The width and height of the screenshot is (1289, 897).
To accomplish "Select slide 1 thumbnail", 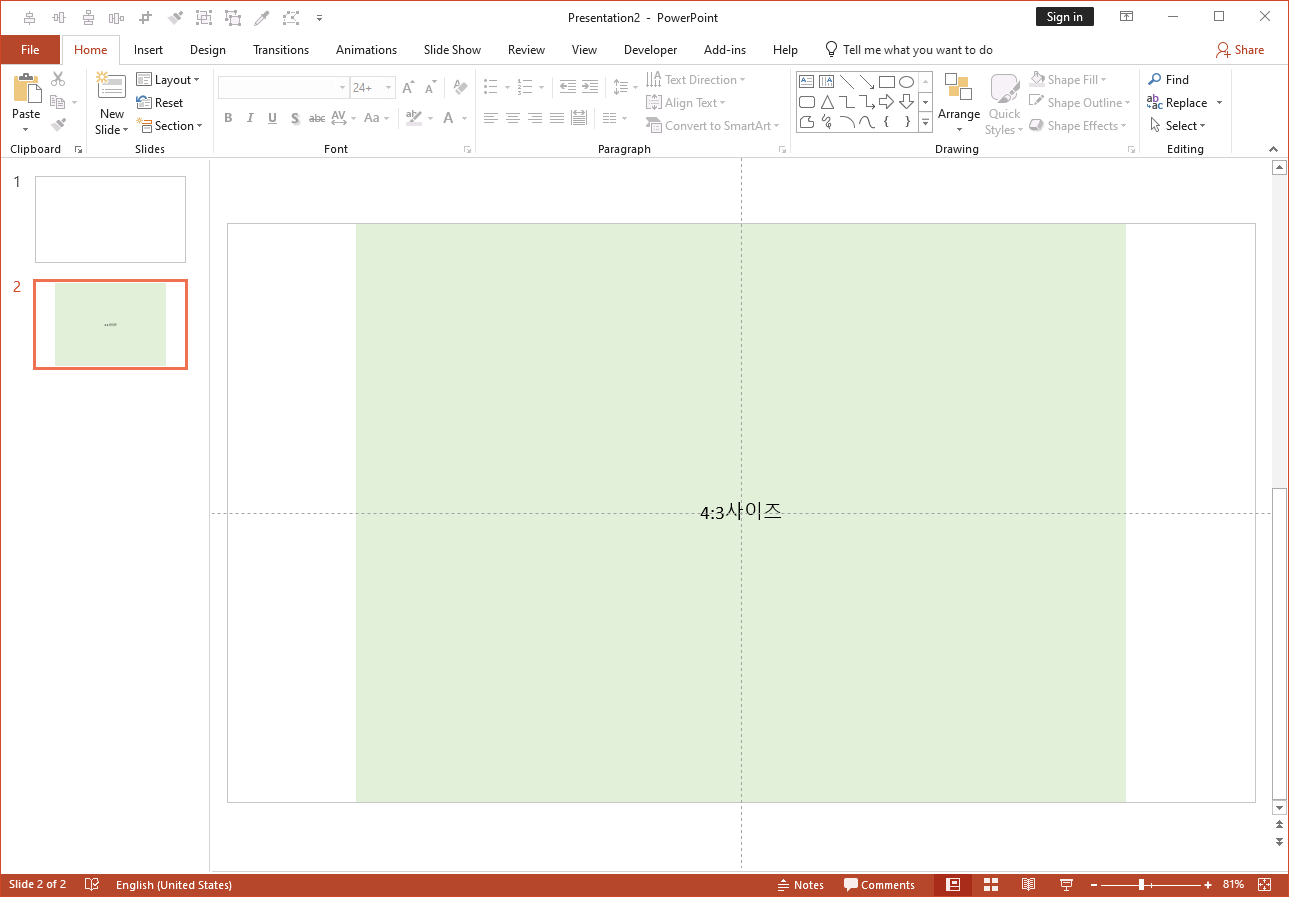I will [x=110, y=219].
